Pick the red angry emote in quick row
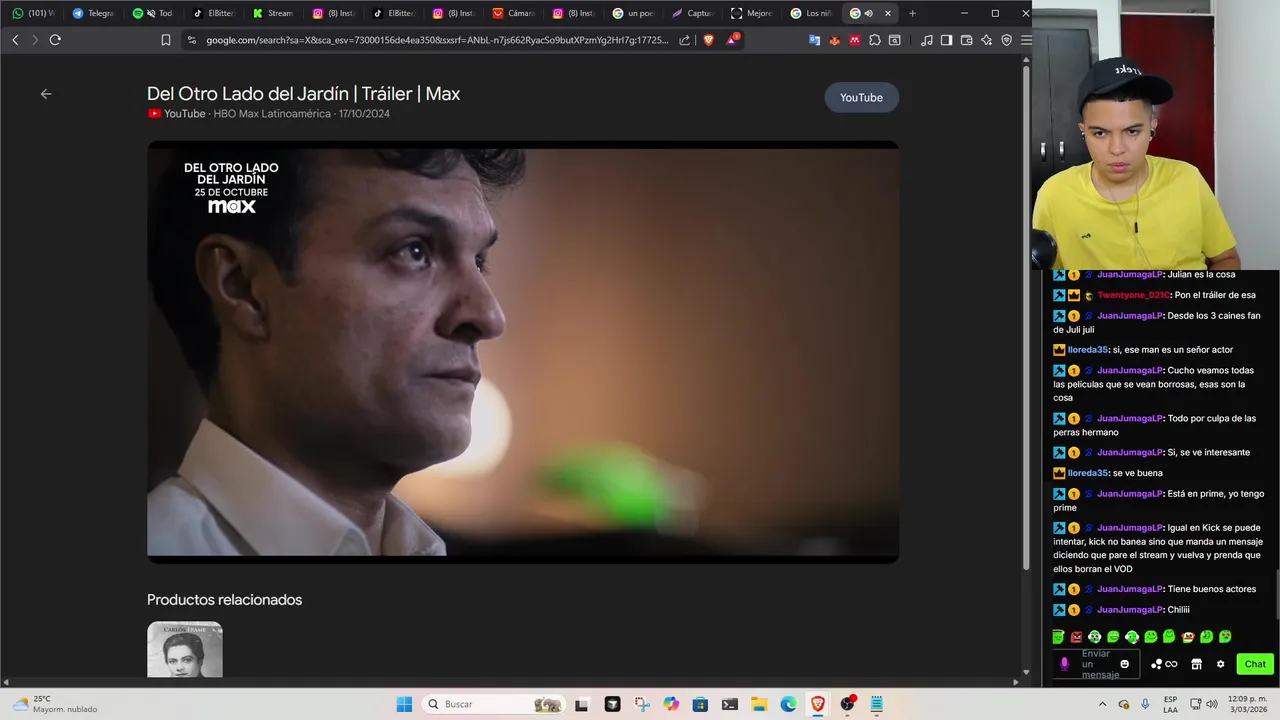The image size is (1280, 720). pyautogui.click(x=1076, y=637)
